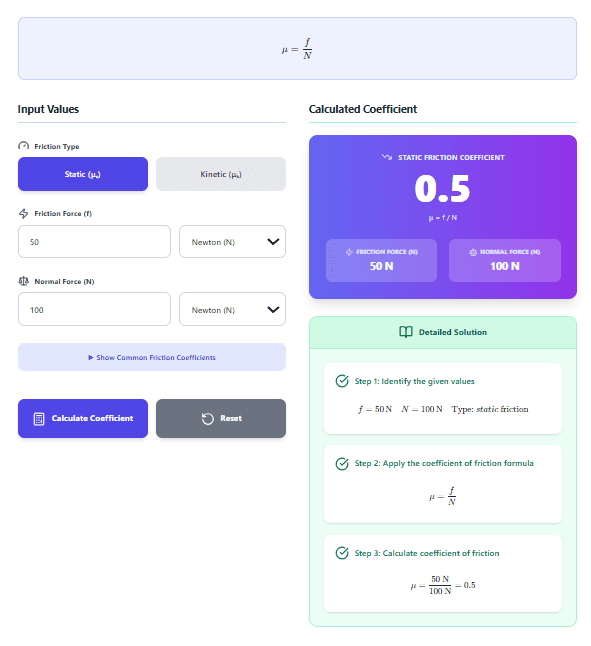The height and width of the screenshot is (646, 591).
Task: Click Step 2: Apply the coefficient formula
Action: pos(444,463)
